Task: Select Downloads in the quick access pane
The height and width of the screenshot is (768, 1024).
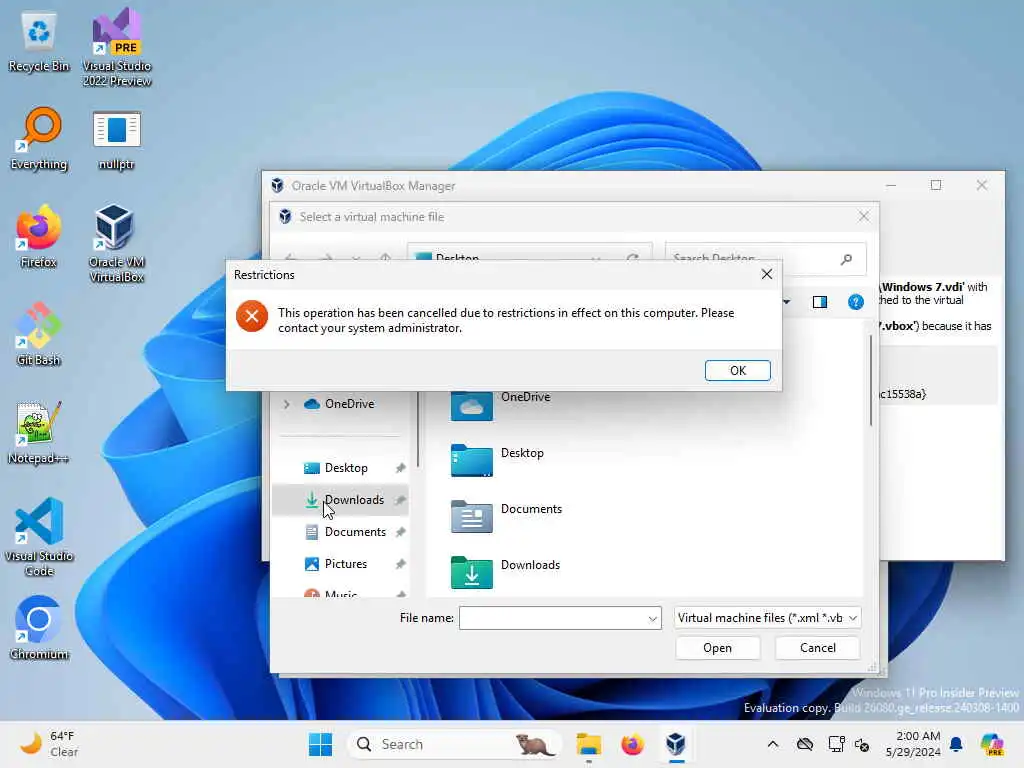Action: (x=340, y=500)
